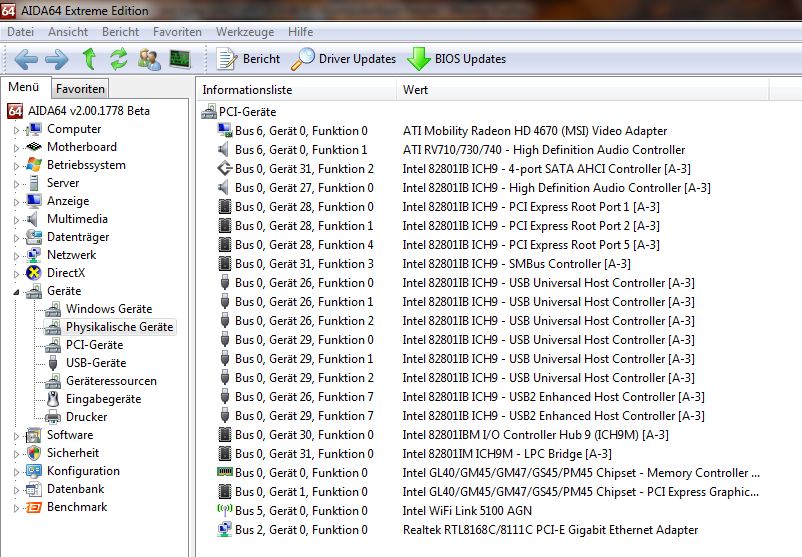The image size is (802, 557).
Task: Select the SMBus Controller row value
Action: (516, 263)
